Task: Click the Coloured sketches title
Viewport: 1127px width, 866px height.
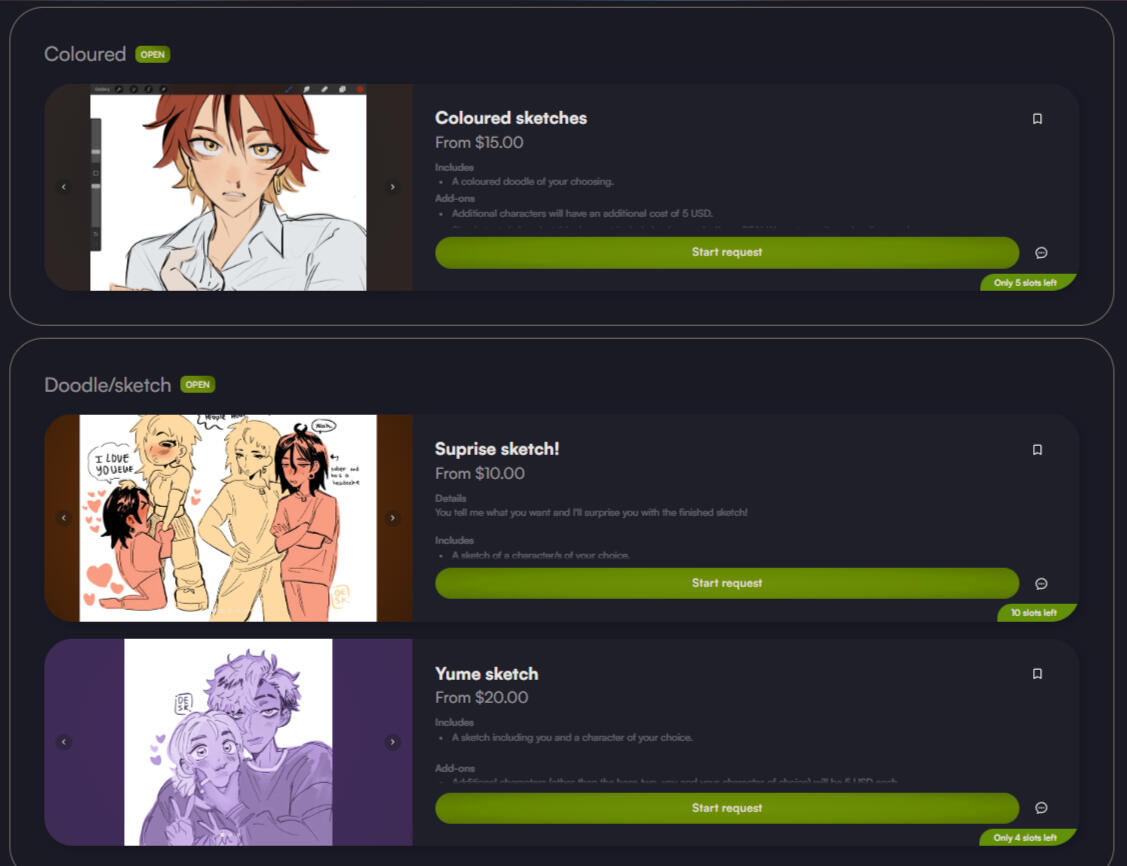Action: click(511, 118)
